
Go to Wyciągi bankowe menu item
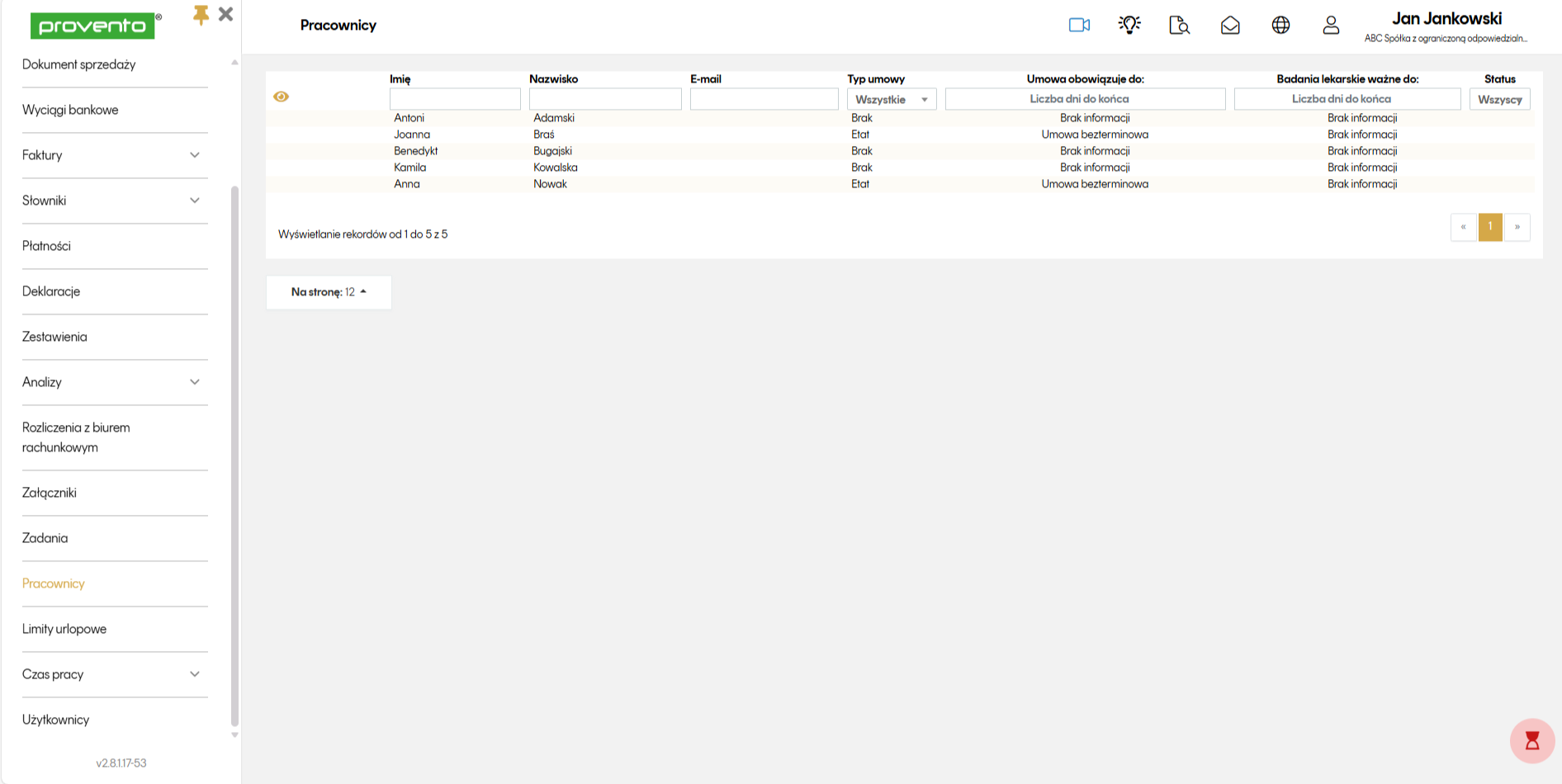click(x=70, y=110)
